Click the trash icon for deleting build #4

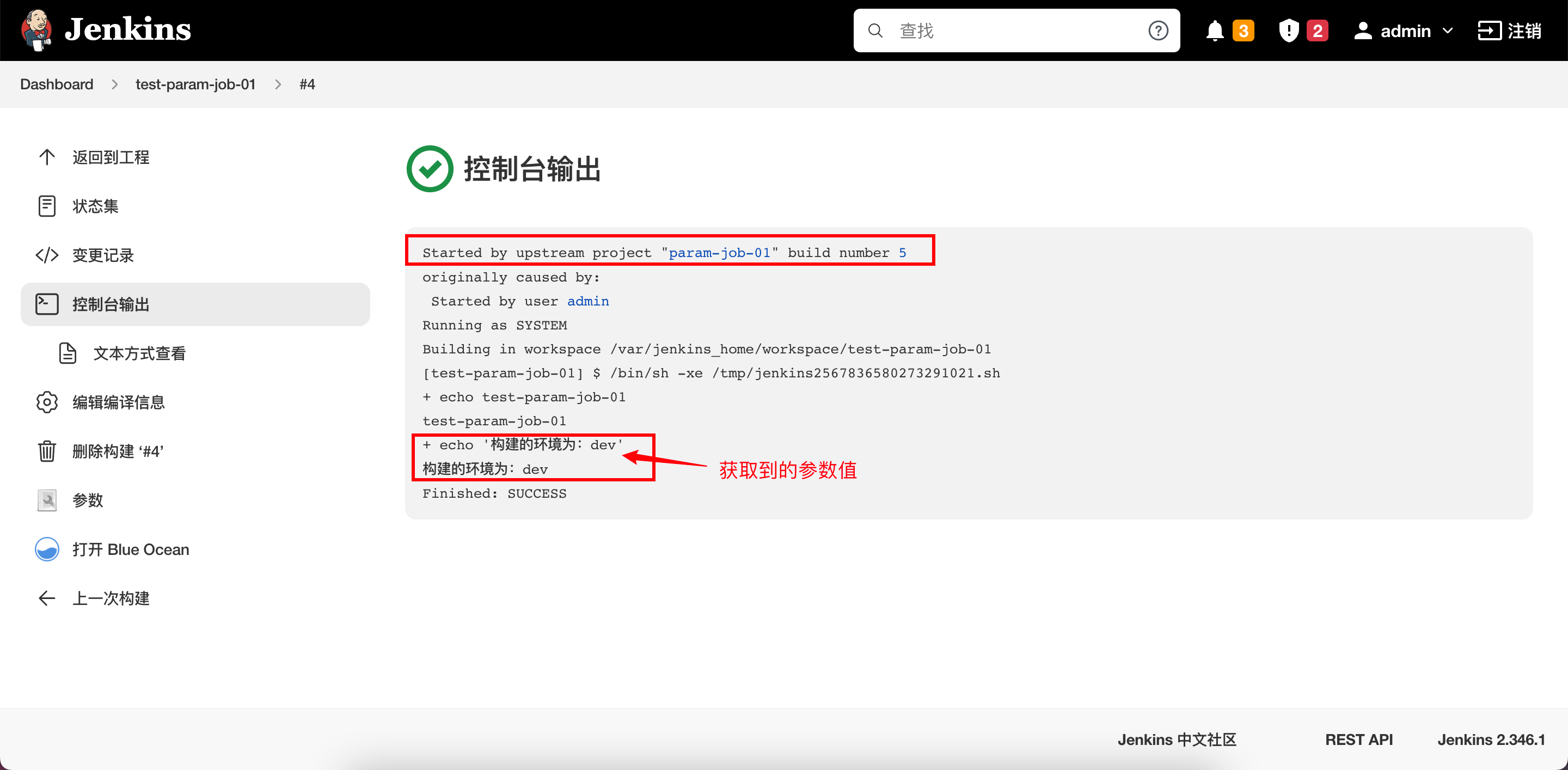47,451
